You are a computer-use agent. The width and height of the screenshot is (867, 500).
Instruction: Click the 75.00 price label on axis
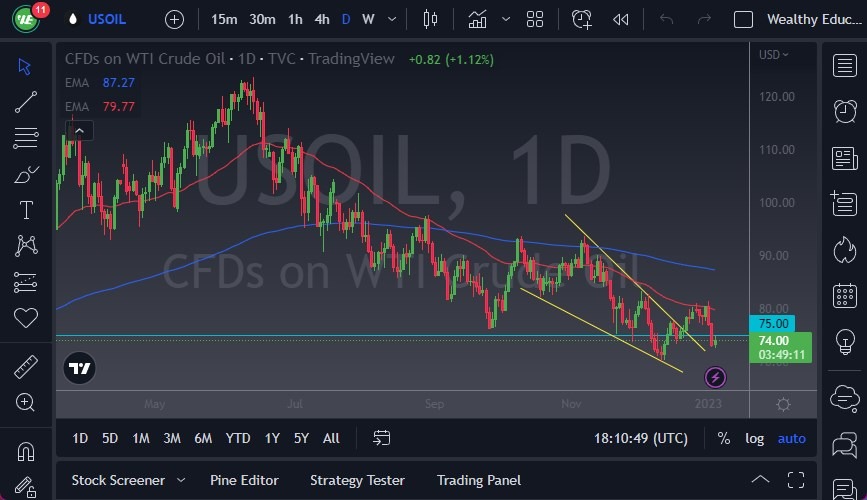775,324
